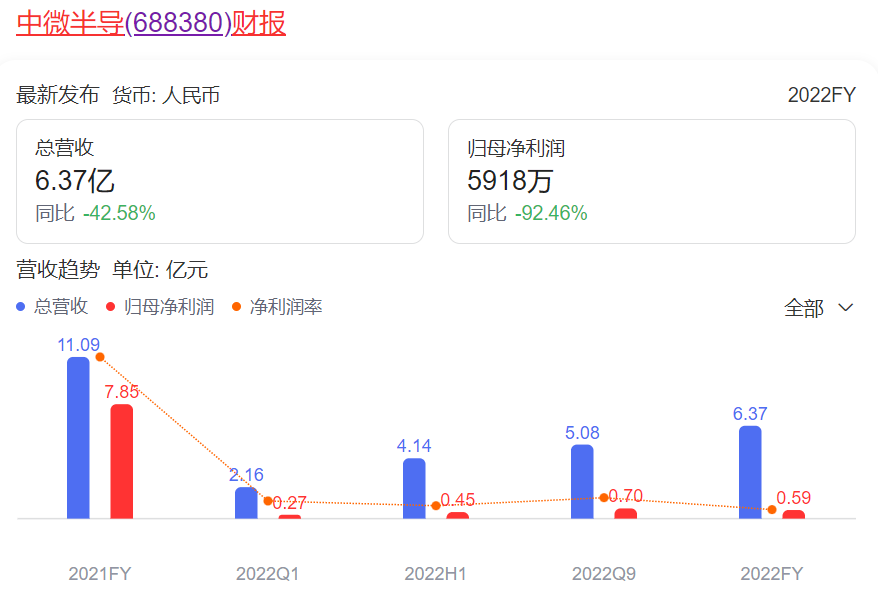Click the blue 2.16 bar for 2022Q1

pyautogui.click(x=246, y=503)
